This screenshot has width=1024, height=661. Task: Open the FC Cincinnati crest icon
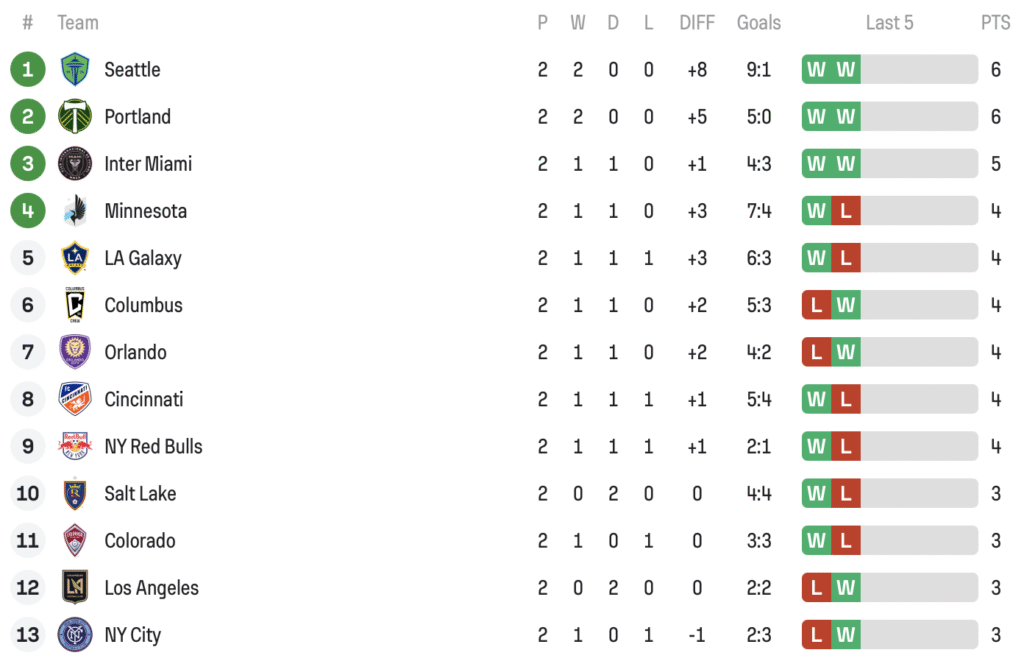74,398
